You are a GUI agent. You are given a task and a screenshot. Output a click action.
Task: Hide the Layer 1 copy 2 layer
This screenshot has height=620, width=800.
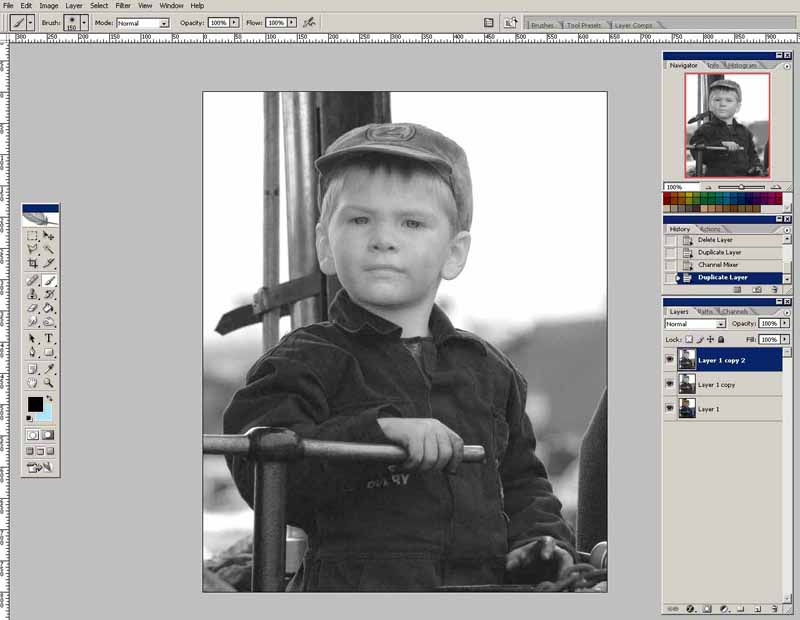[670, 359]
